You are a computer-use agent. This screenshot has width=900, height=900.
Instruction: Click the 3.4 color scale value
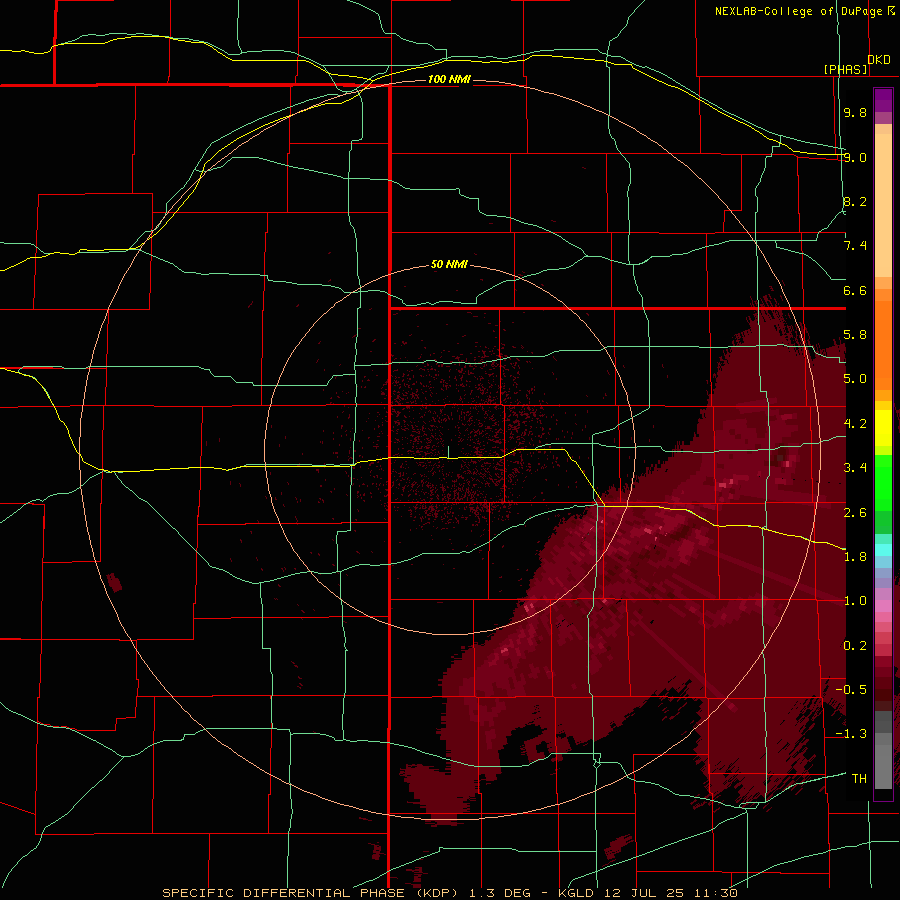(855, 468)
